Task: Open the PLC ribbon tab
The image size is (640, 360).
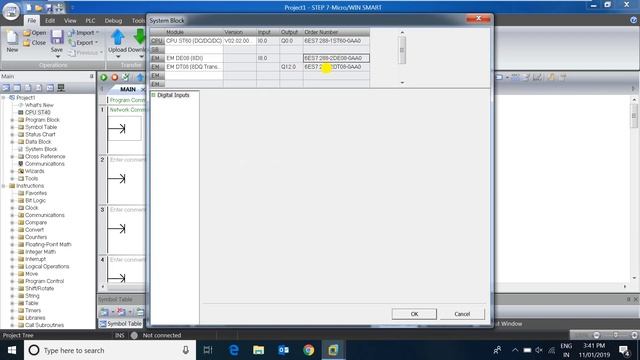Action: tap(90, 20)
